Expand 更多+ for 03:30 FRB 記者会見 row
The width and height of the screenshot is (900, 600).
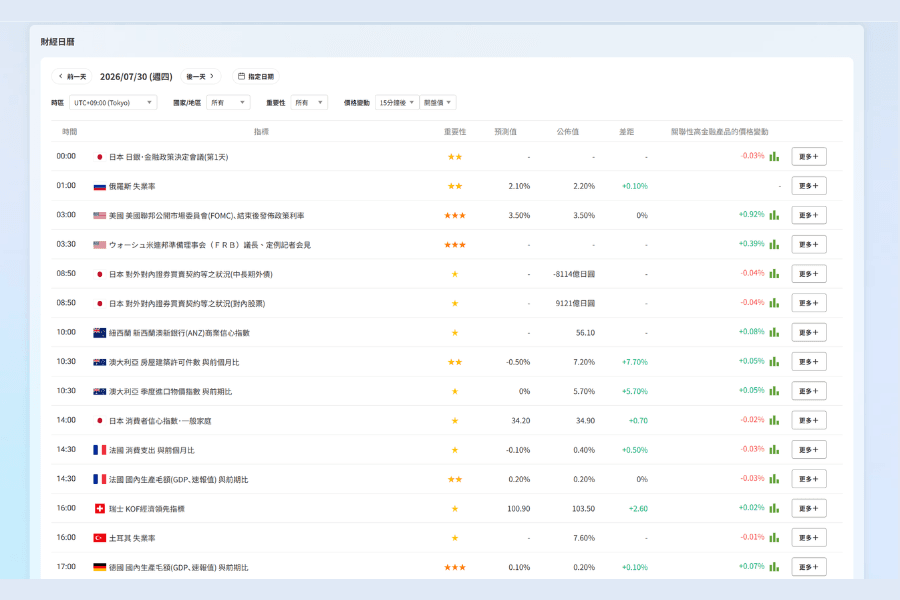pos(809,244)
